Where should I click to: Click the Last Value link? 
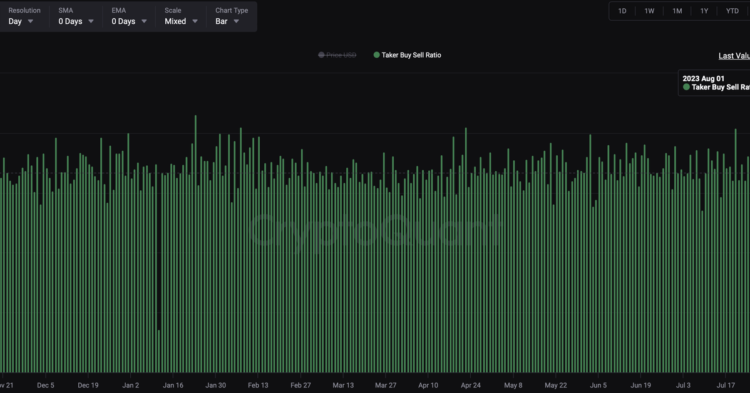734,56
